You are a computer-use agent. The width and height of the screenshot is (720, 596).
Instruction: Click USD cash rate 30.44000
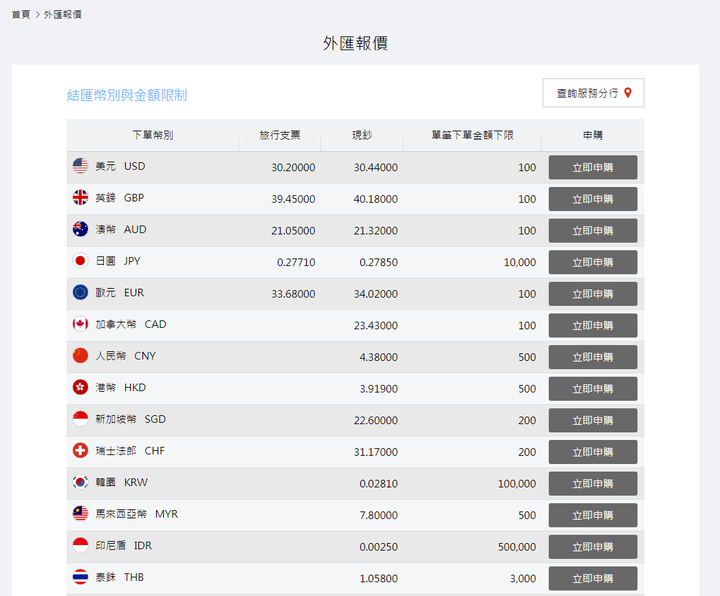pyautogui.click(x=376, y=168)
